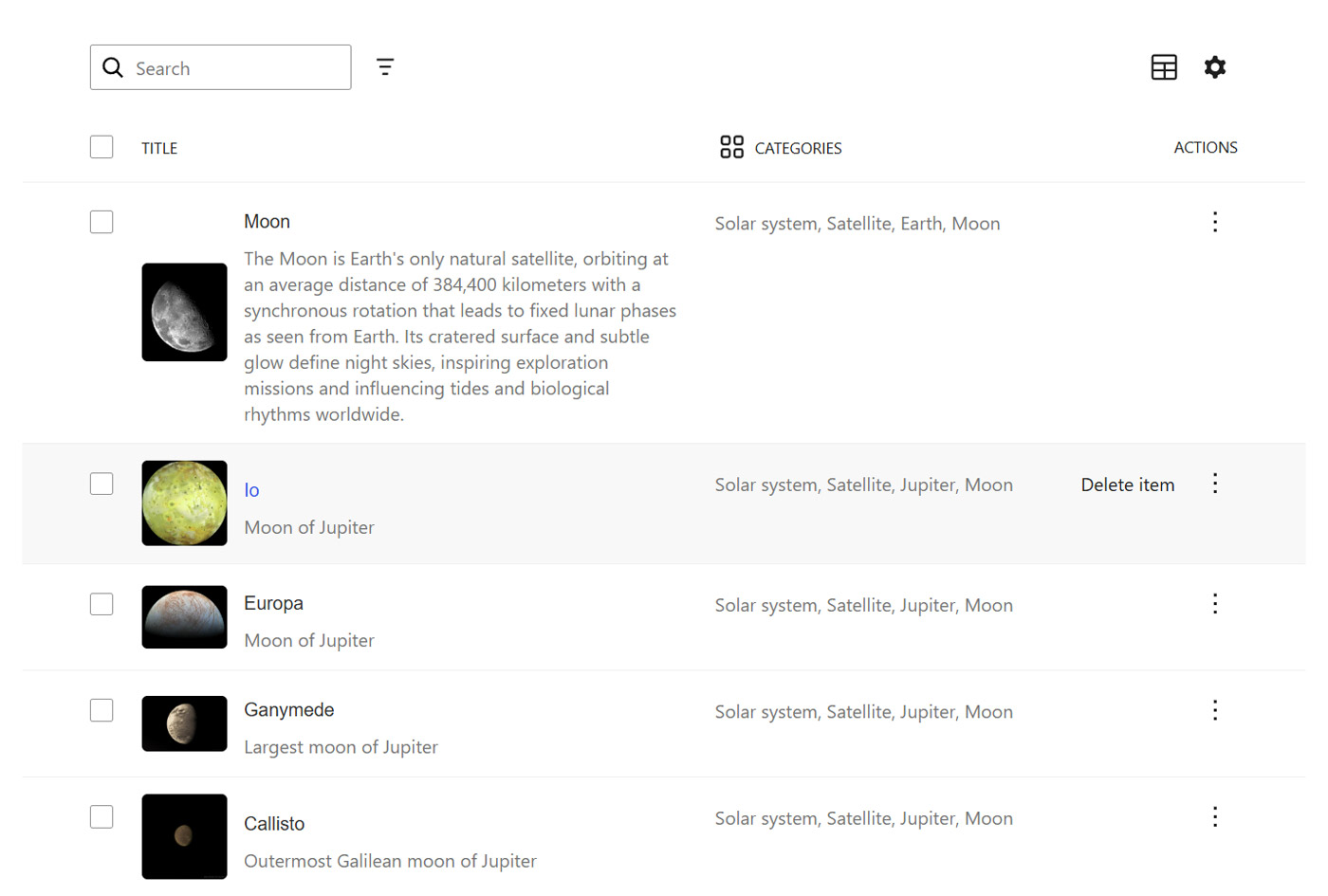The image size is (1328, 896).
Task: Choose Delete item for the Io row
Action: coord(1127,484)
